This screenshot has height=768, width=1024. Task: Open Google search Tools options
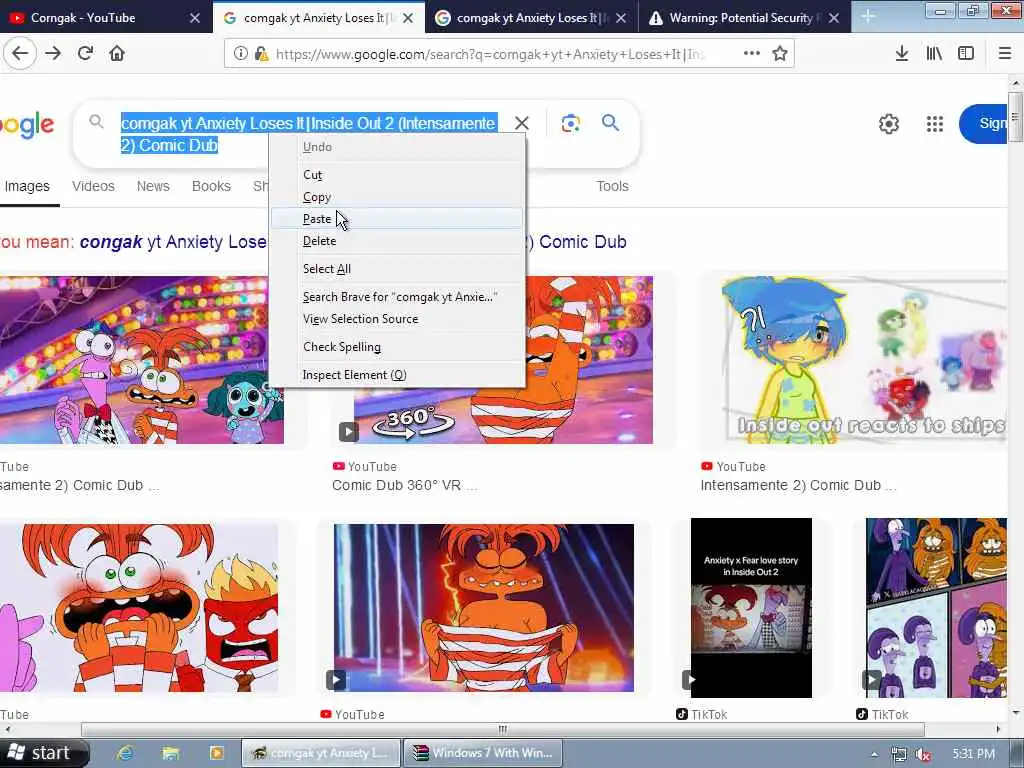click(612, 186)
